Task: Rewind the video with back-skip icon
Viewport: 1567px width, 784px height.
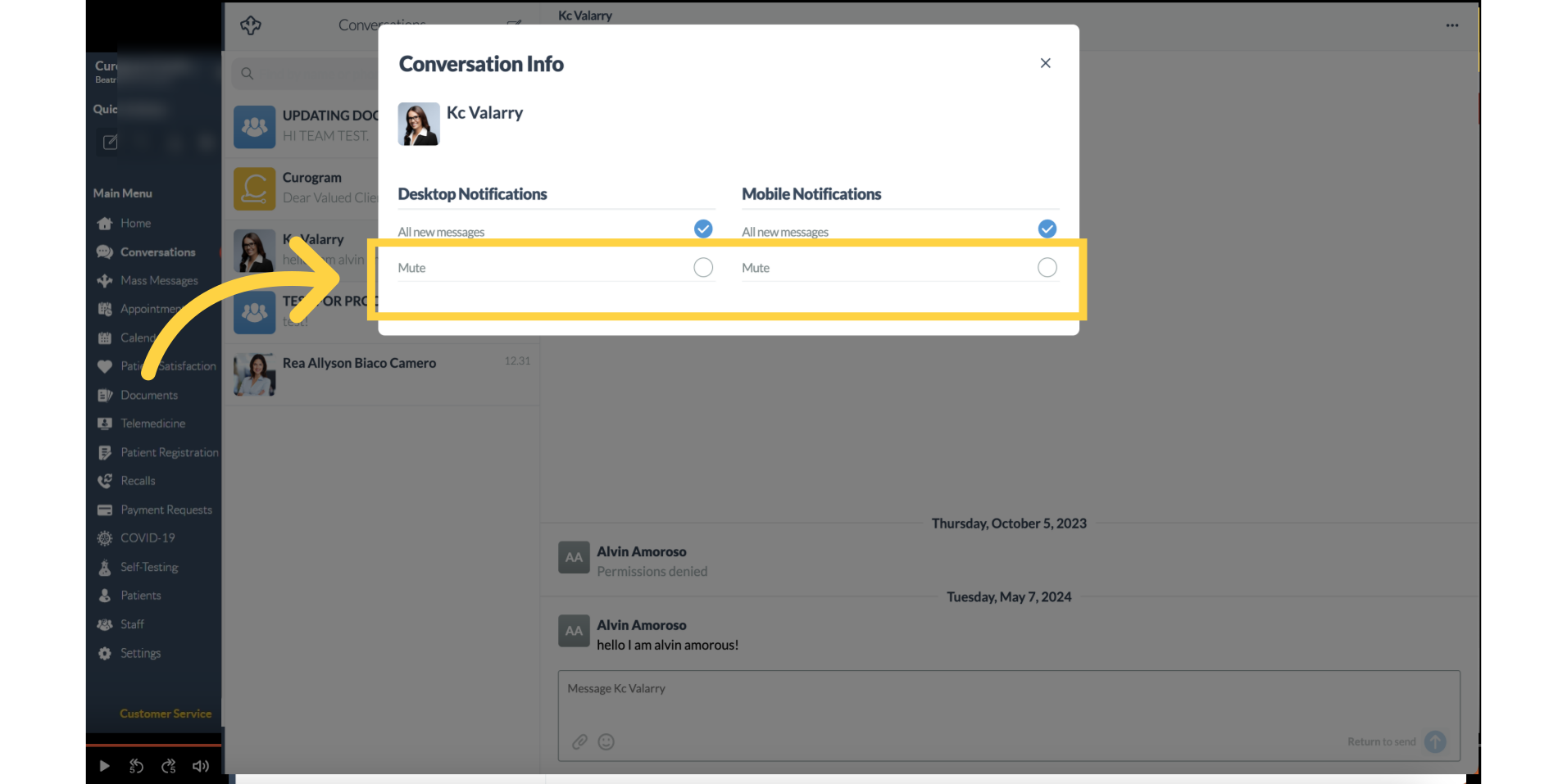Action: [x=136, y=766]
